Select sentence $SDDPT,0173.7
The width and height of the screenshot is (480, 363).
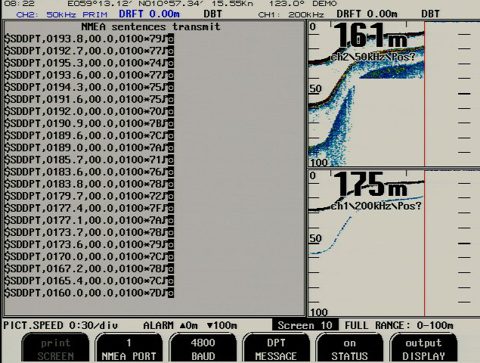(89, 232)
